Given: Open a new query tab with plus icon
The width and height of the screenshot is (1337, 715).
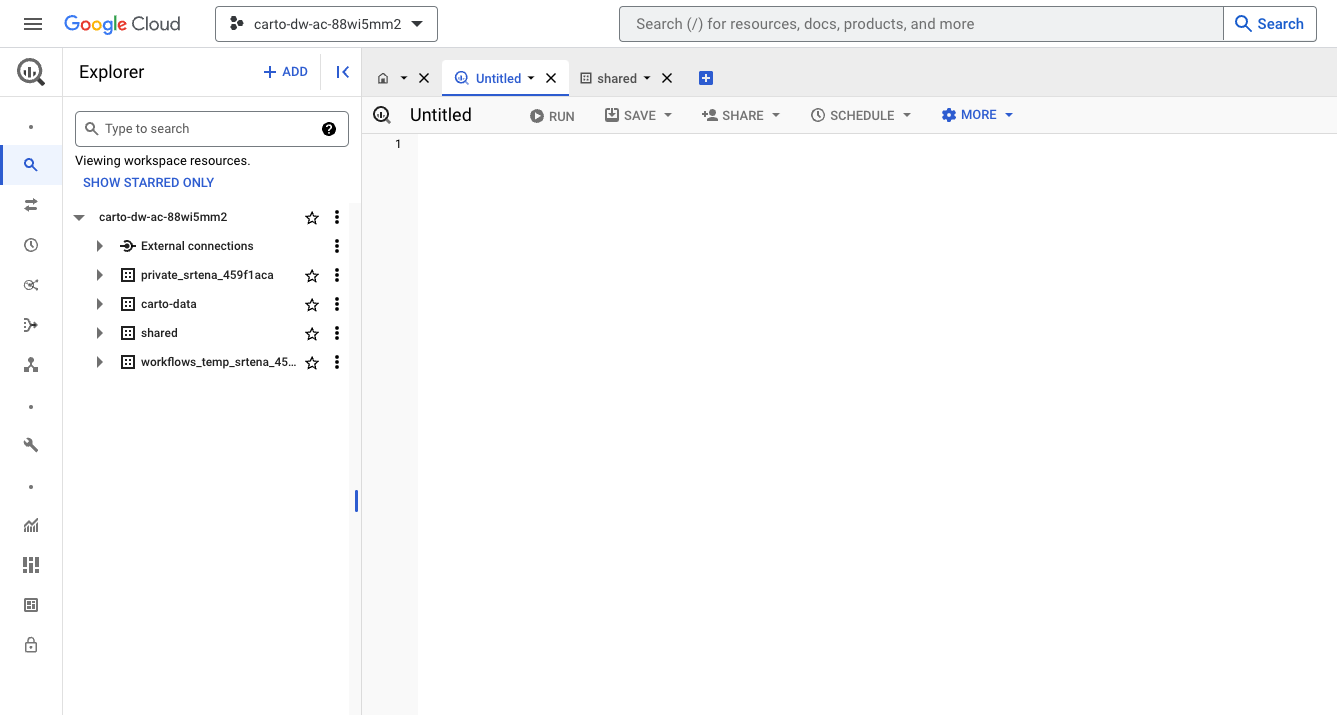Looking at the screenshot, I should point(706,78).
